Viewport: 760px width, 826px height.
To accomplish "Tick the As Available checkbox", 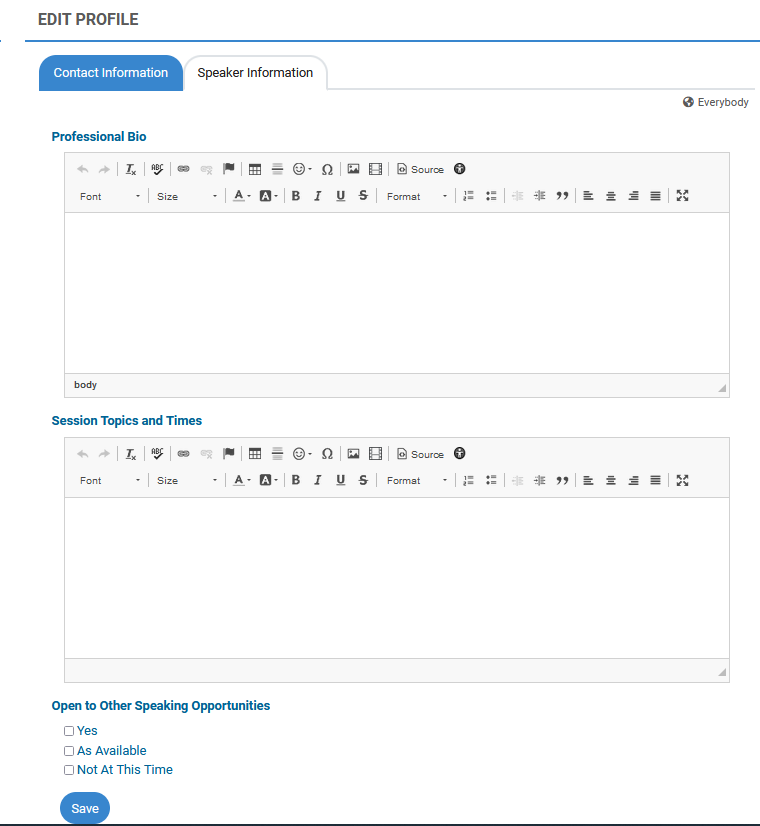I will pyautogui.click(x=69, y=751).
